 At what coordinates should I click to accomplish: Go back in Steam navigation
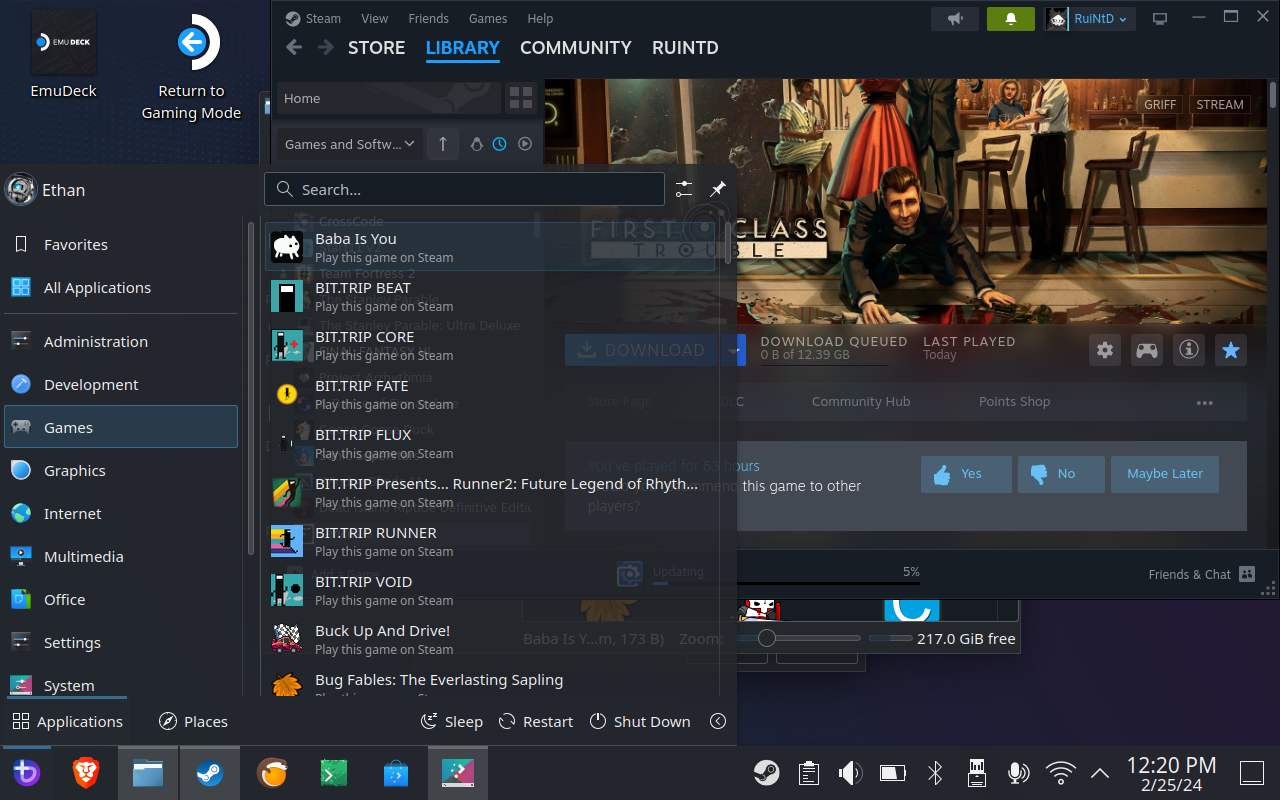click(x=294, y=48)
